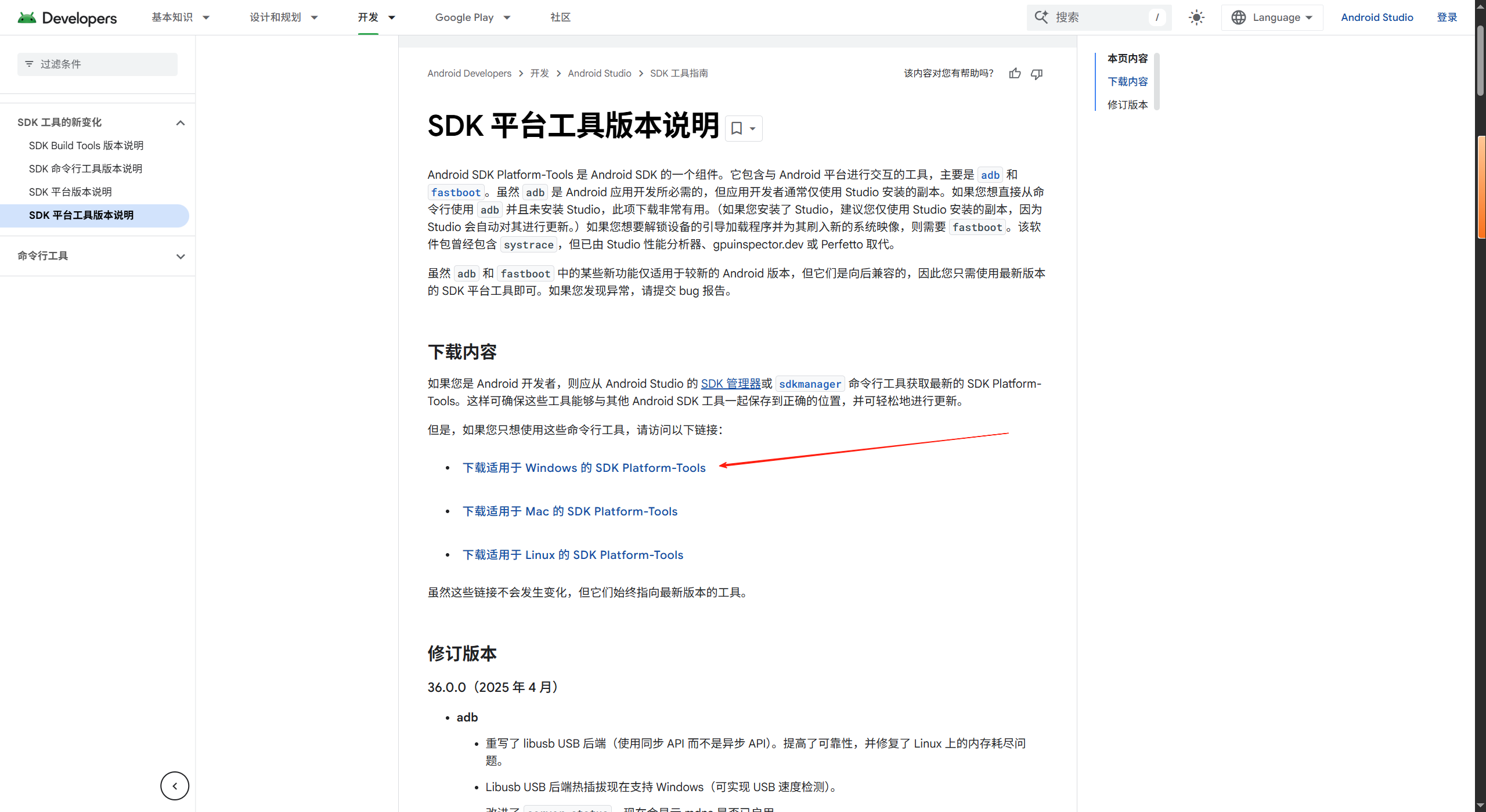Click Android Developers breadcrumb

[x=469, y=74]
